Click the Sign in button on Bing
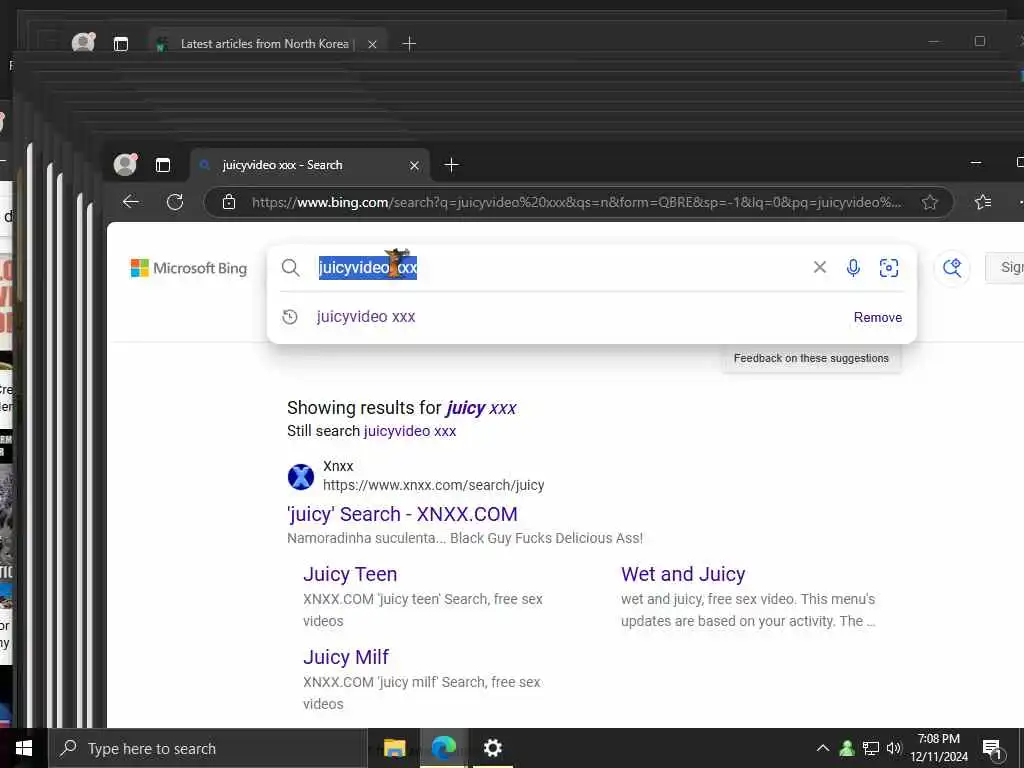This screenshot has width=1024, height=768. click(1006, 267)
